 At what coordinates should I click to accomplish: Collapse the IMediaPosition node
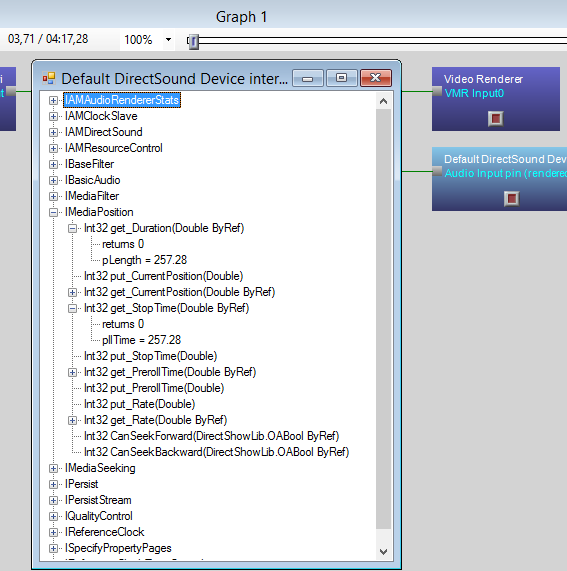click(x=53, y=212)
